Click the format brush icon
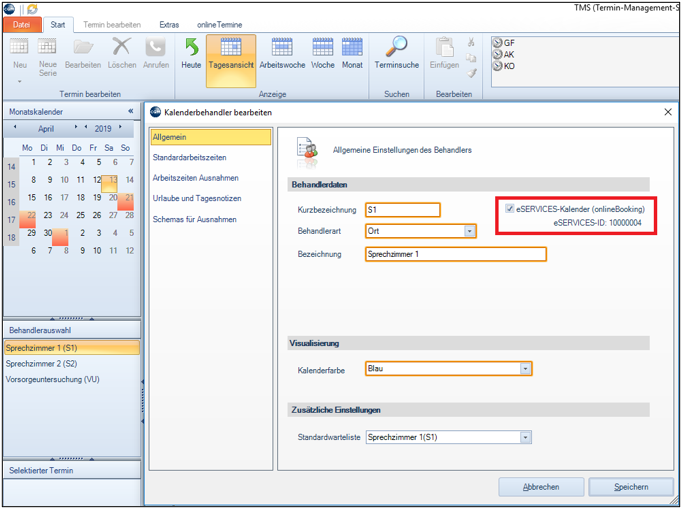 pyautogui.click(x=471, y=73)
